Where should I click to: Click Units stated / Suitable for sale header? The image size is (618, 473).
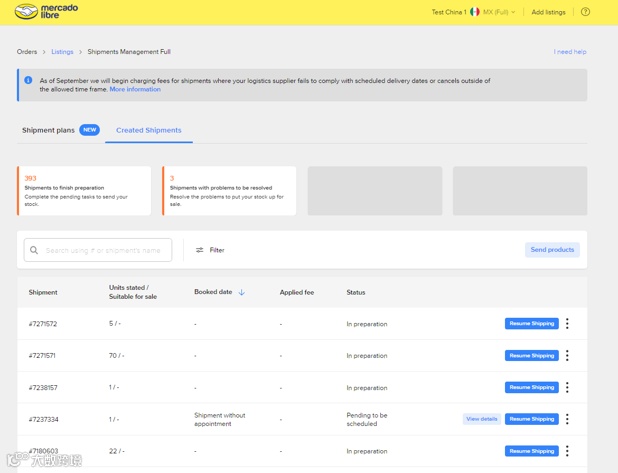coord(133,292)
